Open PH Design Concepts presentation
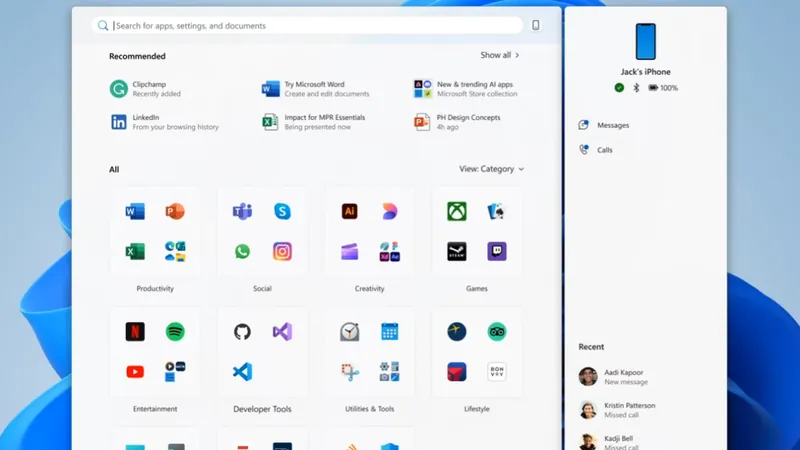The width and height of the screenshot is (800, 450). coord(457,122)
